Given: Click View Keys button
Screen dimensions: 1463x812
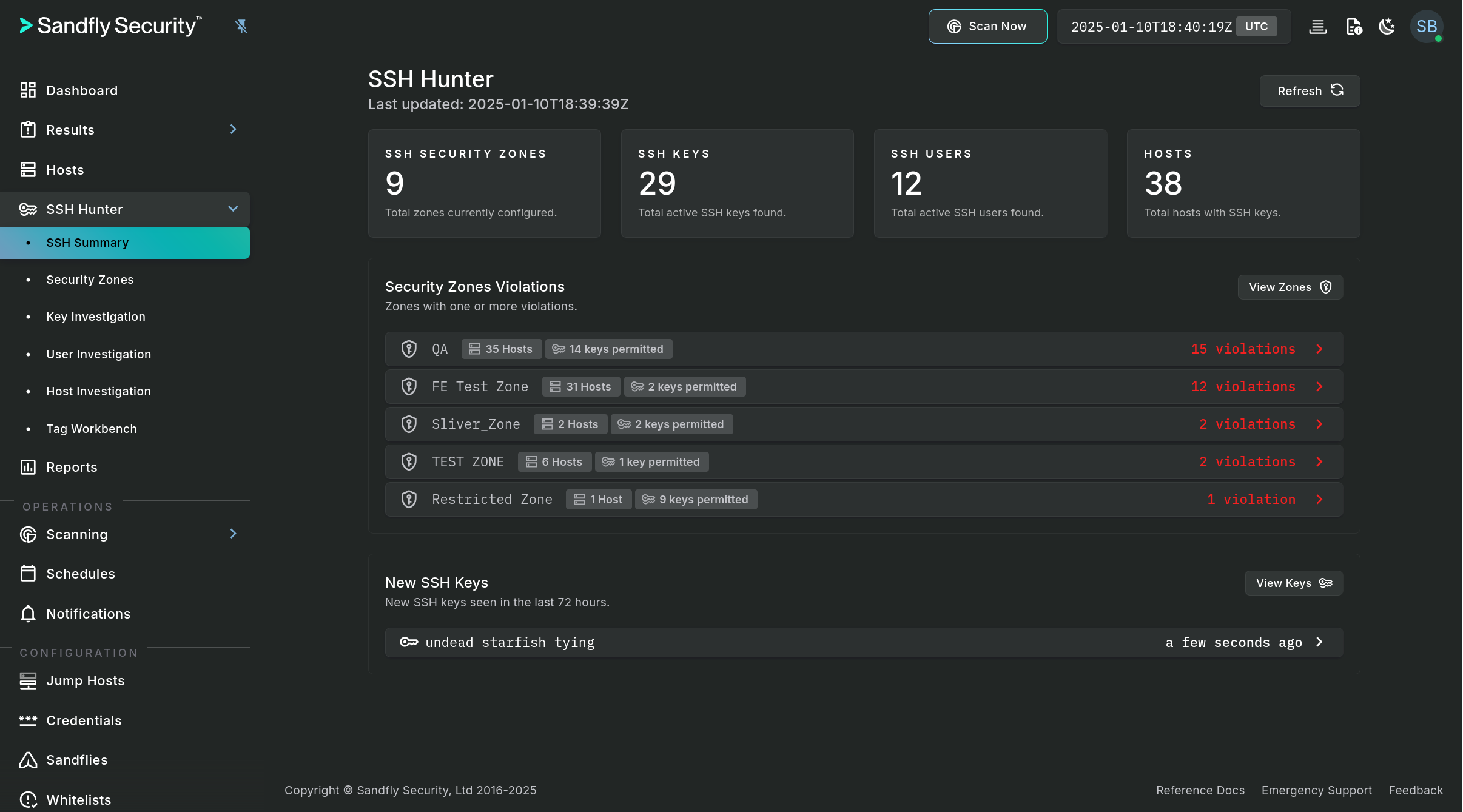Looking at the screenshot, I should pyautogui.click(x=1294, y=582).
